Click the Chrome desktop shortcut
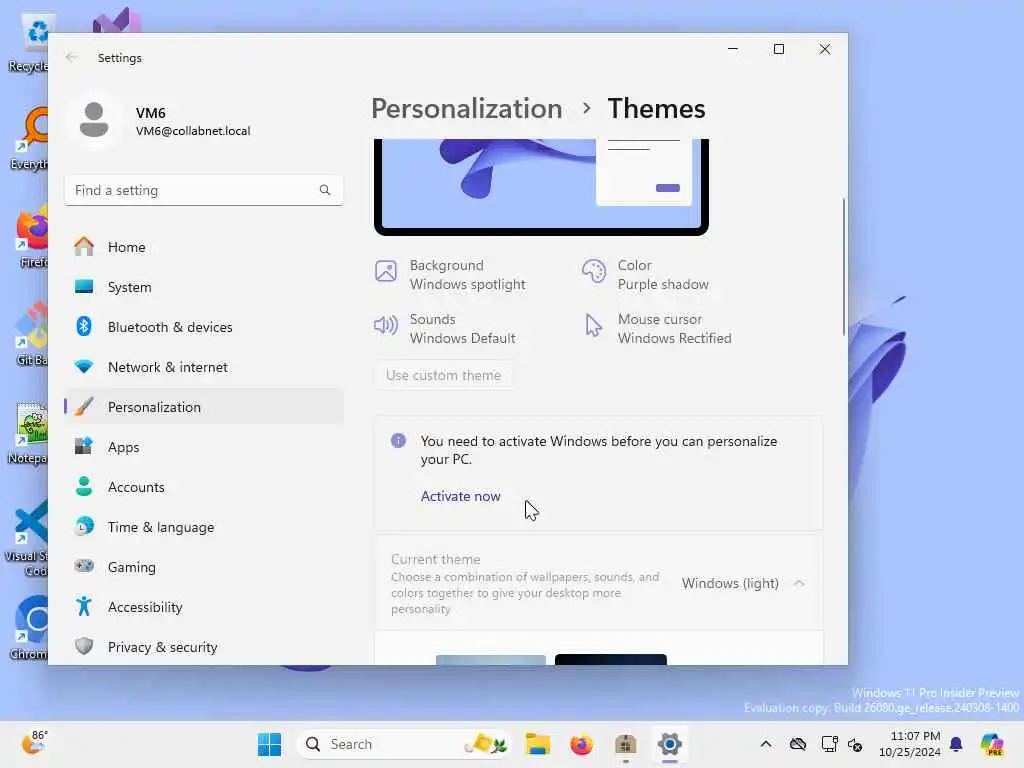The height and width of the screenshot is (768, 1024). 28,628
